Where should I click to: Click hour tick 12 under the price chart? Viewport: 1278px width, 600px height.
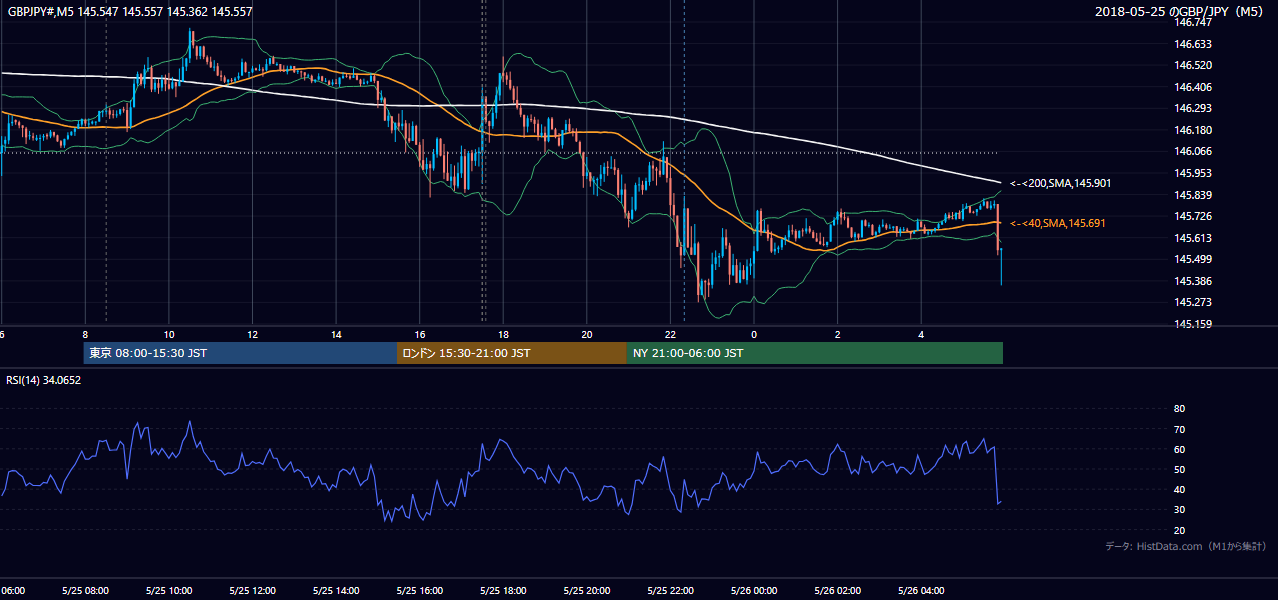coord(252,334)
